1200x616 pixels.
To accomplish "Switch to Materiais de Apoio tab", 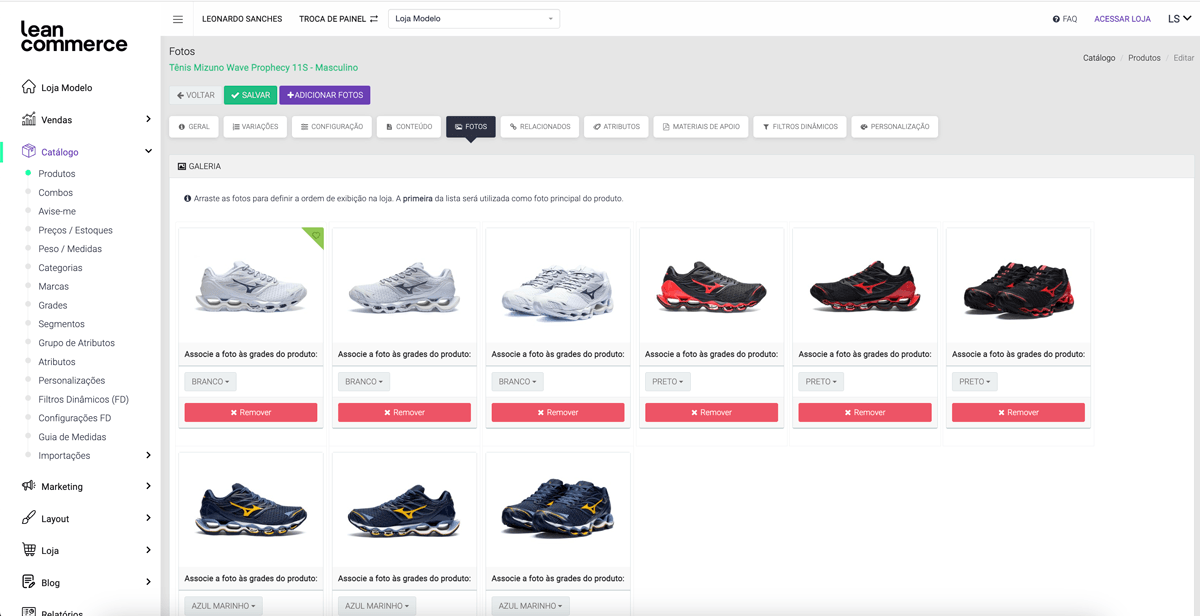I will tap(701, 127).
